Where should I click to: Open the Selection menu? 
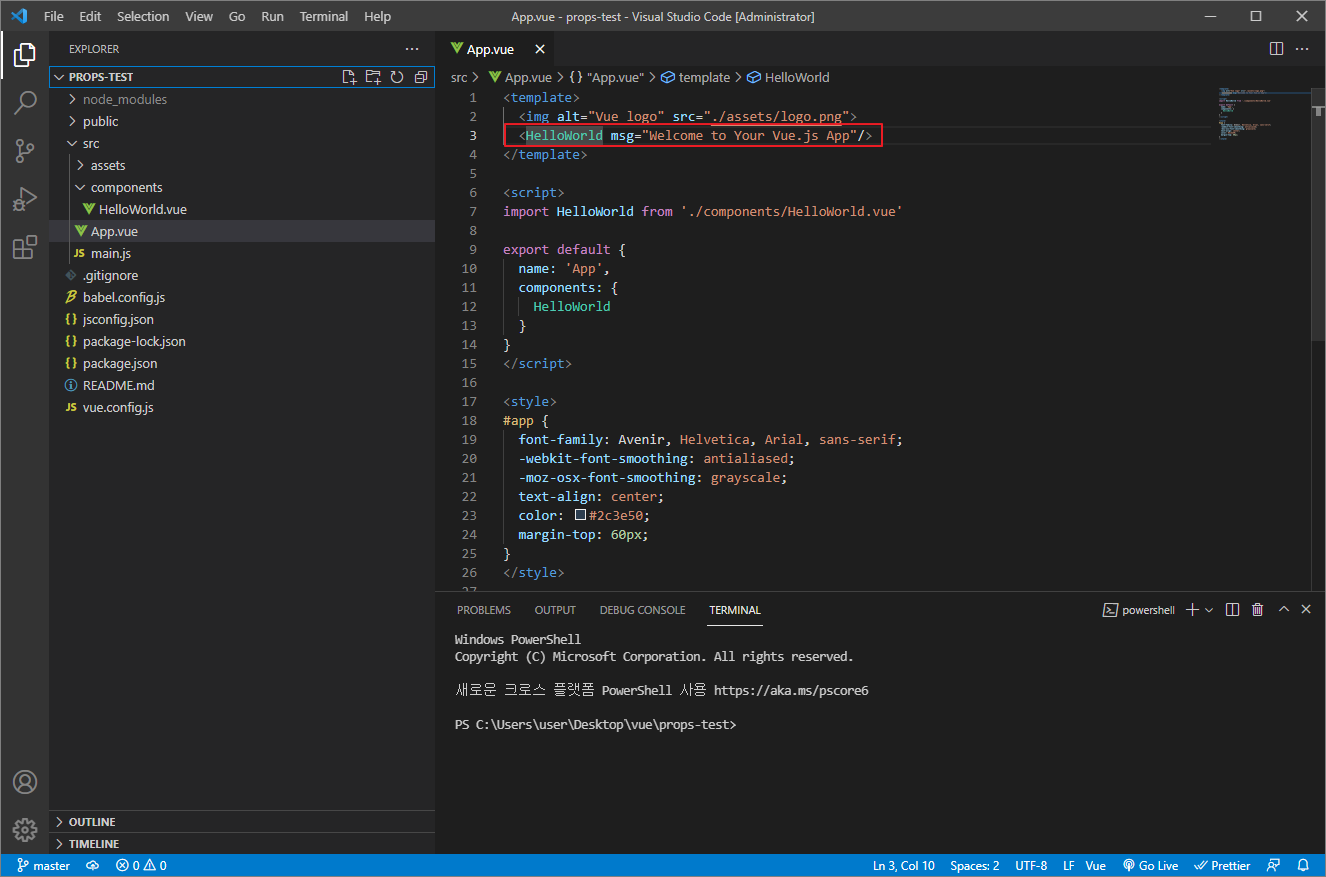click(x=143, y=17)
